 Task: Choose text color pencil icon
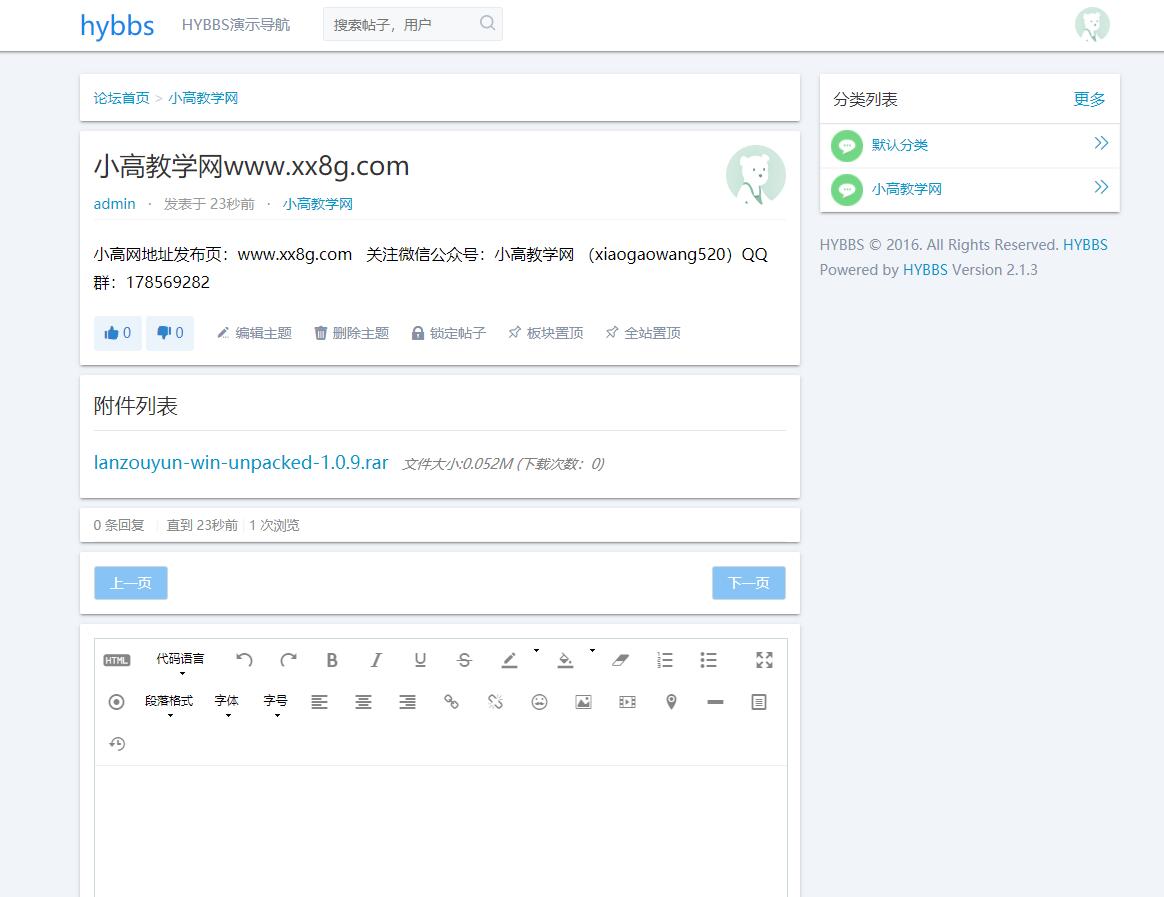pyautogui.click(x=509, y=659)
